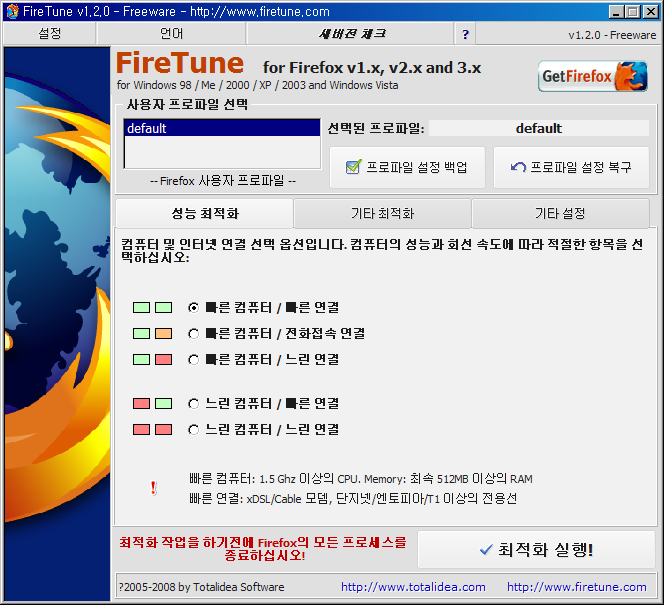664x605 pixels.
Task: Open the http://www.firetune.com link
Action: pyautogui.click(x=577, y=587)
